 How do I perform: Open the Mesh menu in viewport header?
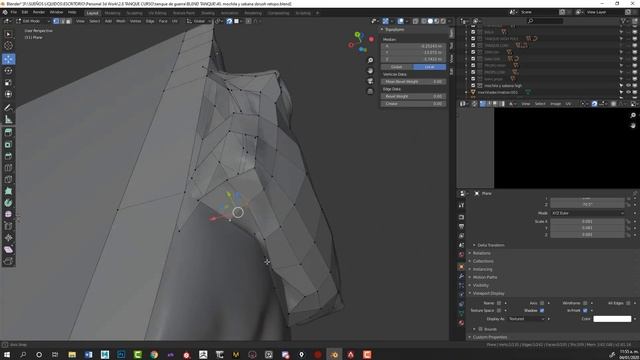[121, 21]
